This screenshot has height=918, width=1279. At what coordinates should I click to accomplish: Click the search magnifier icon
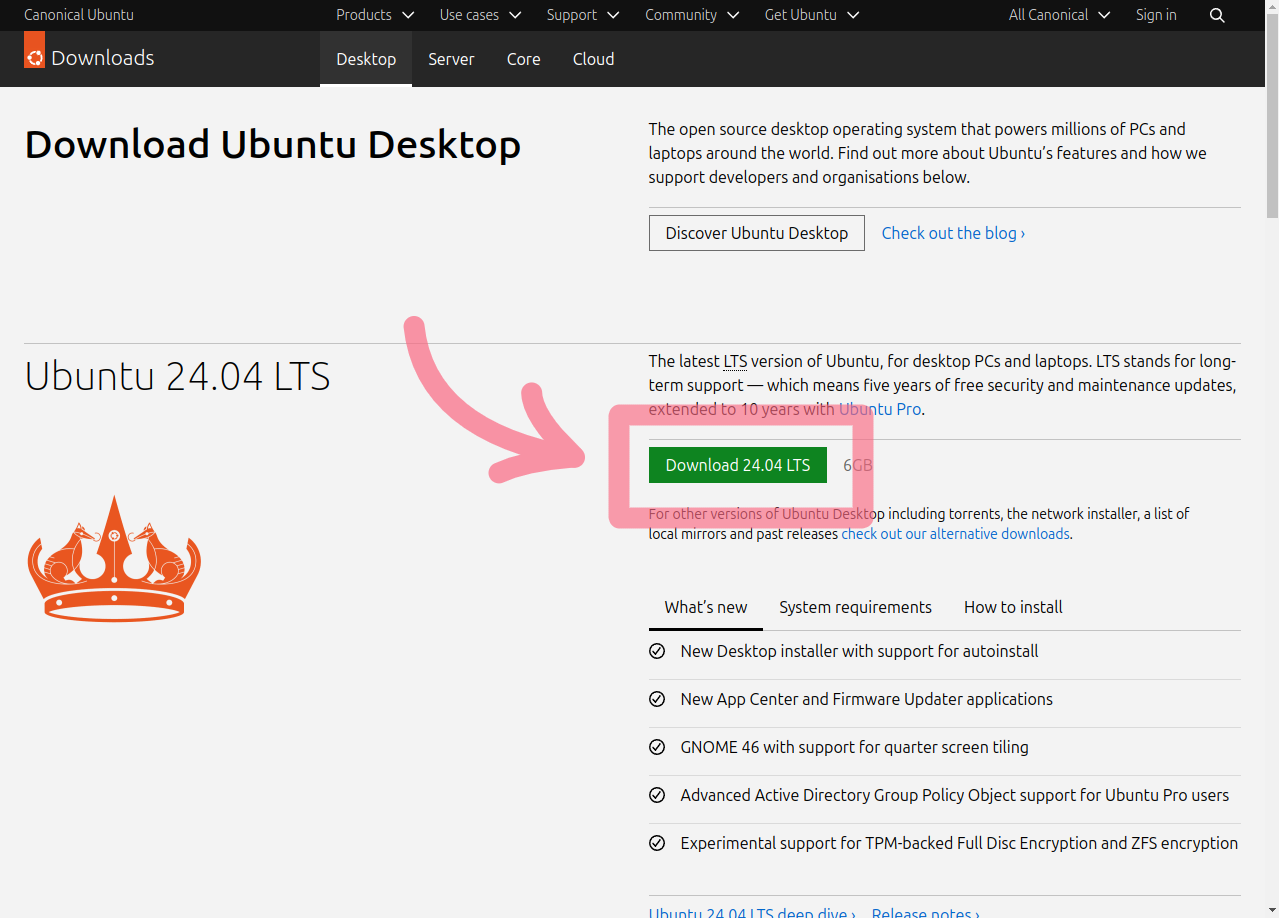point(1217,15)
